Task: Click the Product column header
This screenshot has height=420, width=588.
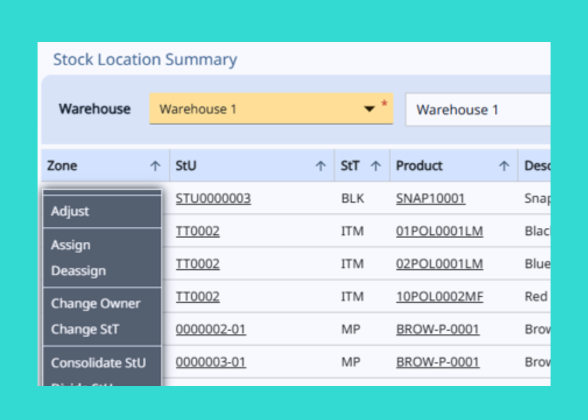Action: pyautogui.click(x=454, y=166)
